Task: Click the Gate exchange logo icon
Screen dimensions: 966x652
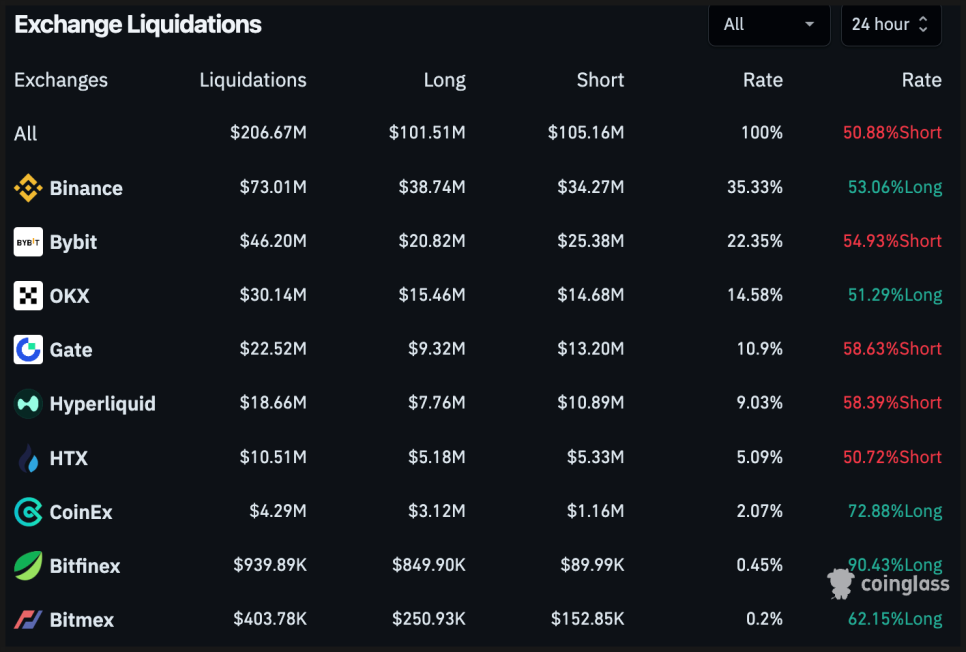Action: (x=28, y=350)
